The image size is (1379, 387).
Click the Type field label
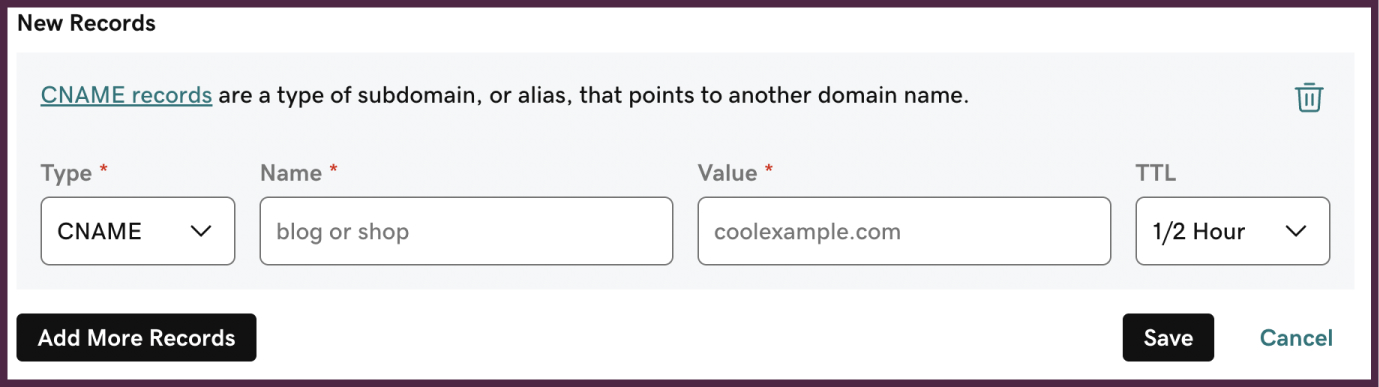(66, 173)
